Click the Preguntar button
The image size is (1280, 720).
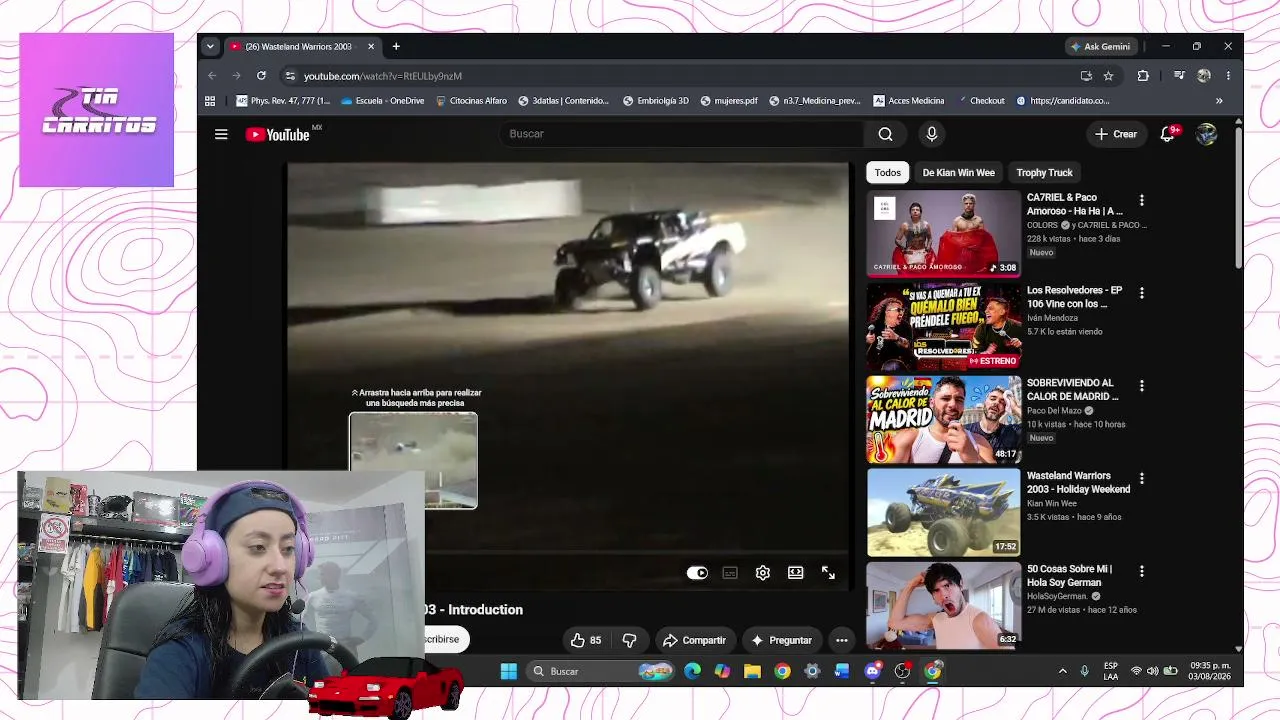click(782, 640)
